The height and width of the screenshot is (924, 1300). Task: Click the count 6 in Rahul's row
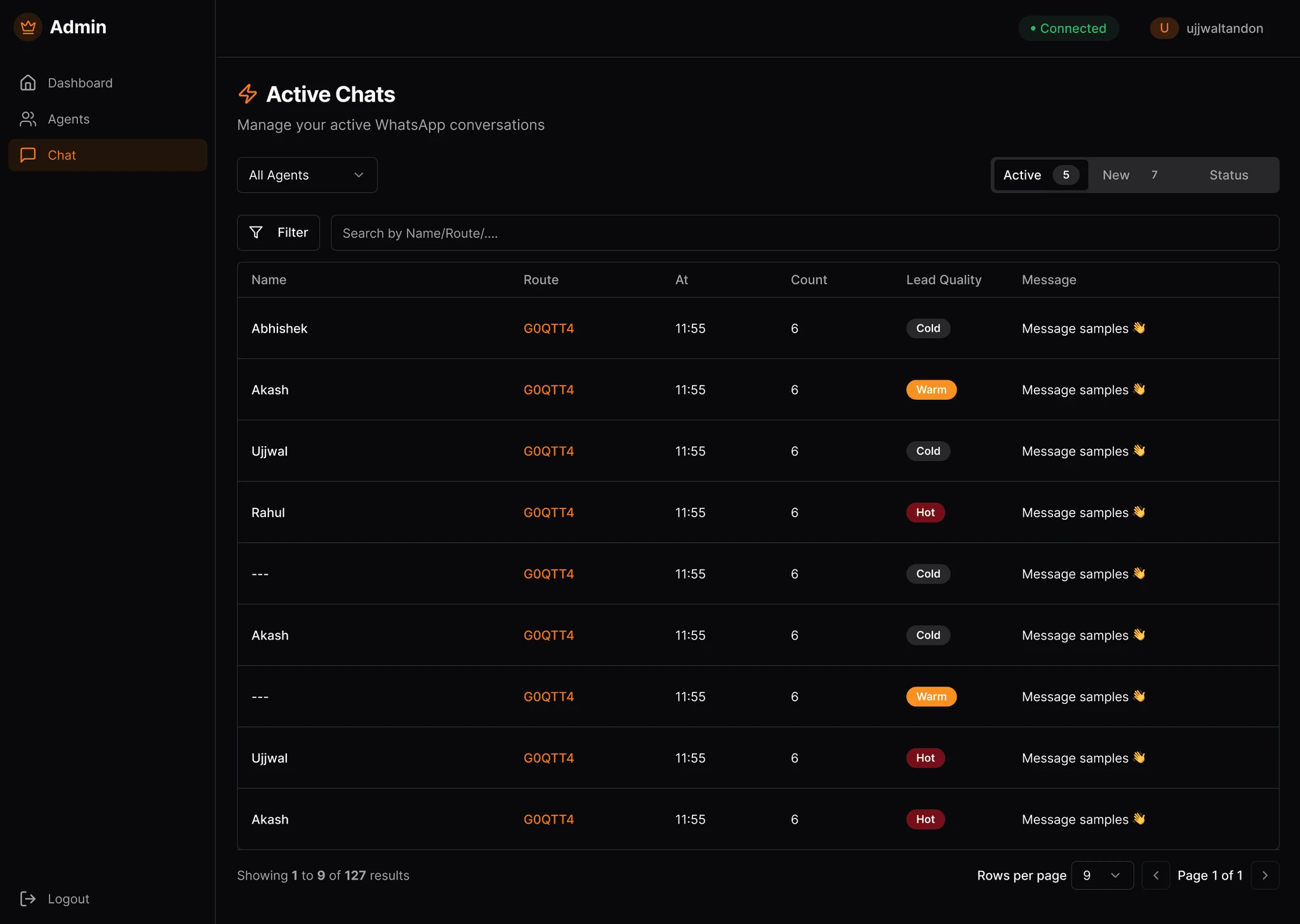point(795,513)
